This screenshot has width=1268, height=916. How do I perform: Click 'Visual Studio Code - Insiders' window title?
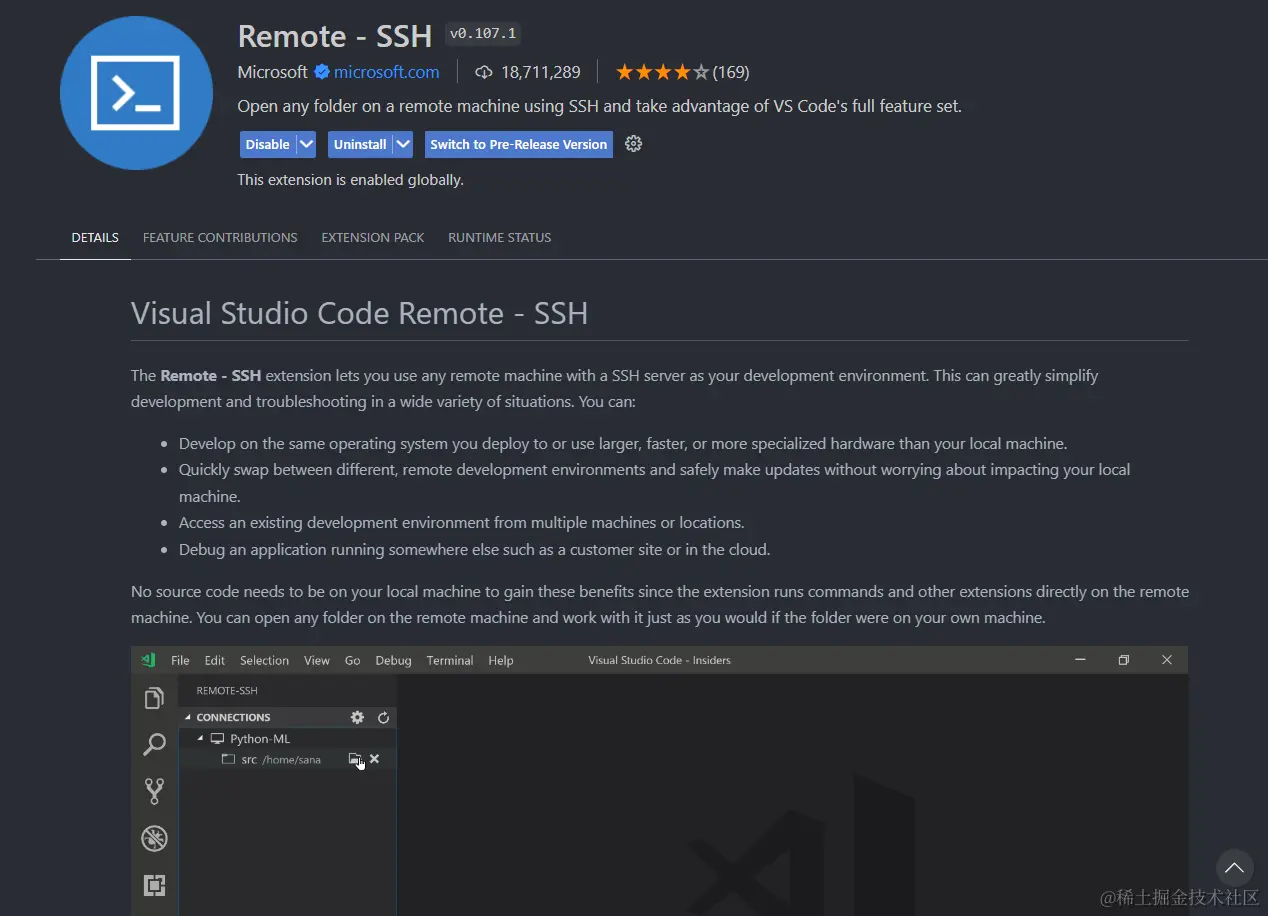pyautogui.click(x=659, y=660)
